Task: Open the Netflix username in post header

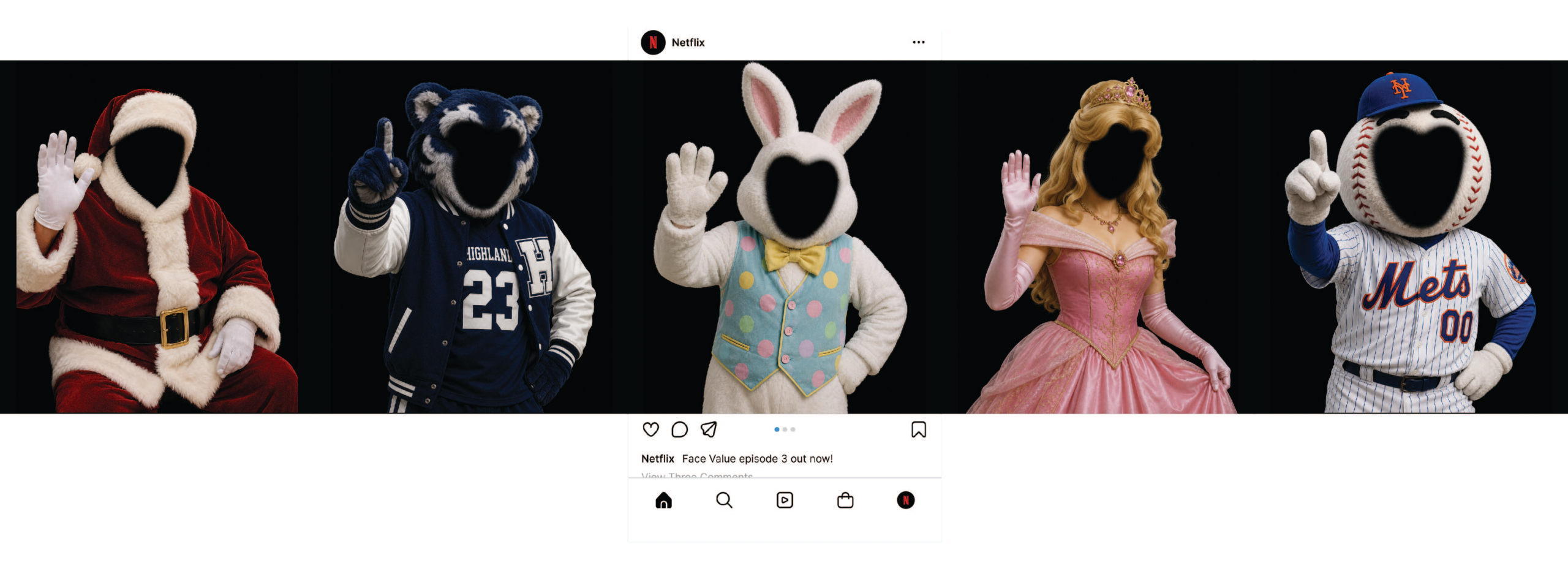Action: (x=688, y=42)
